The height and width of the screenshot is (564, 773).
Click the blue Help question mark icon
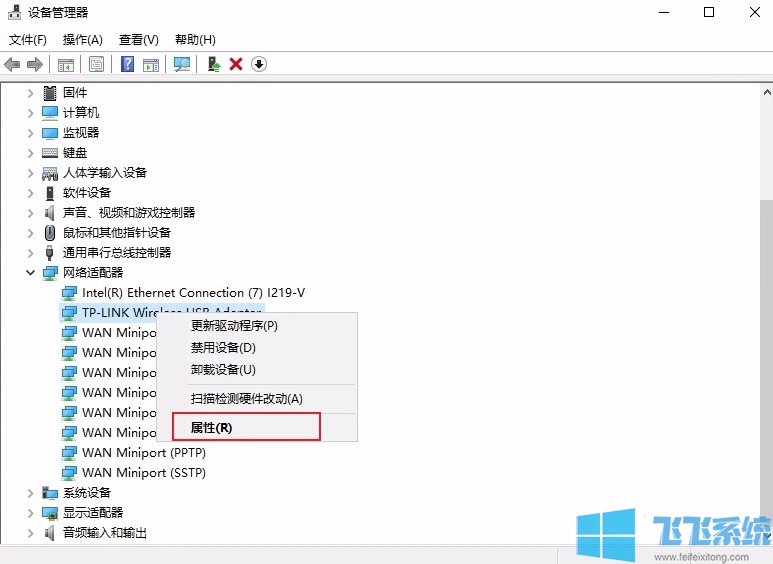coord(128,64)
